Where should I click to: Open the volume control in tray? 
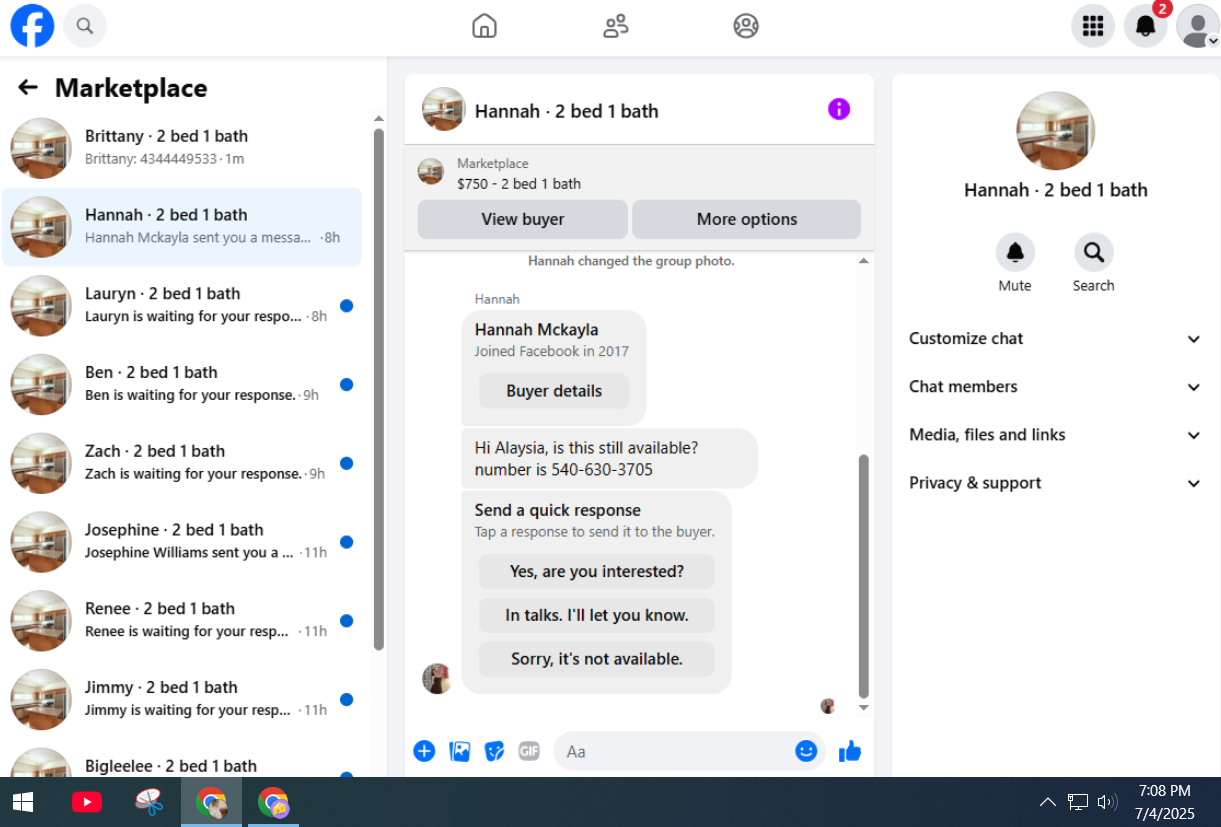click(1106, 802)
